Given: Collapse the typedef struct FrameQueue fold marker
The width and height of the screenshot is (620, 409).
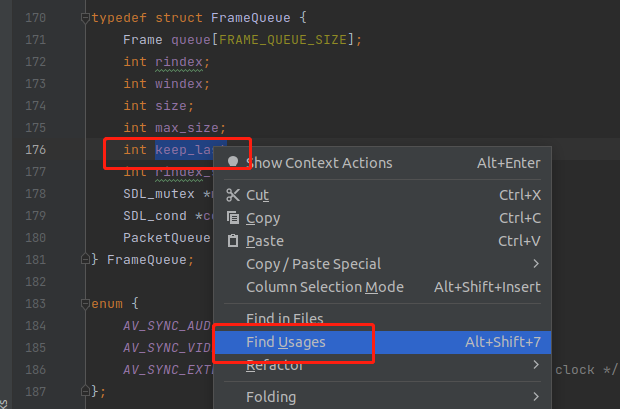Looking at the screenshot, I should (86, 18).
